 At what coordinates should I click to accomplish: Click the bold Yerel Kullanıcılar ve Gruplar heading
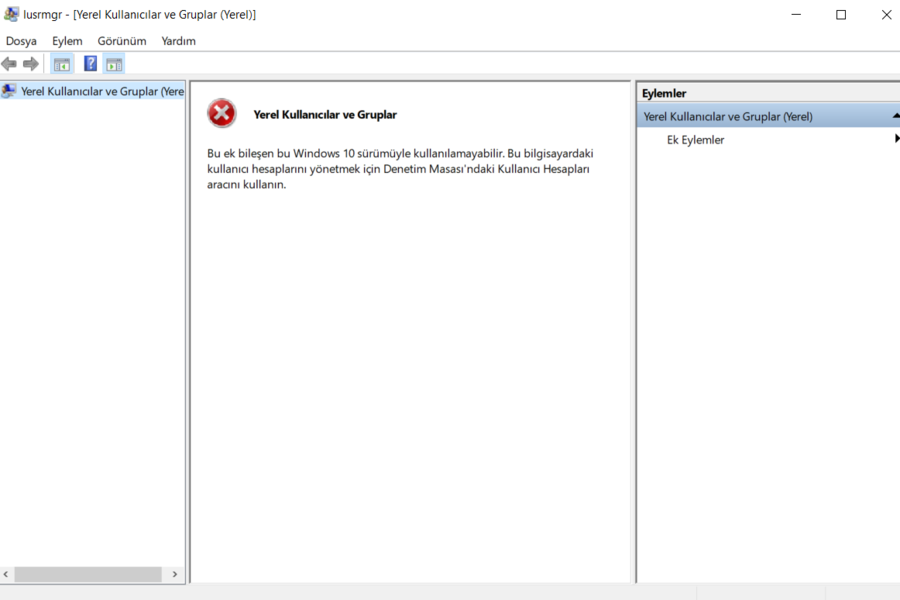click(x=325, y=115)
